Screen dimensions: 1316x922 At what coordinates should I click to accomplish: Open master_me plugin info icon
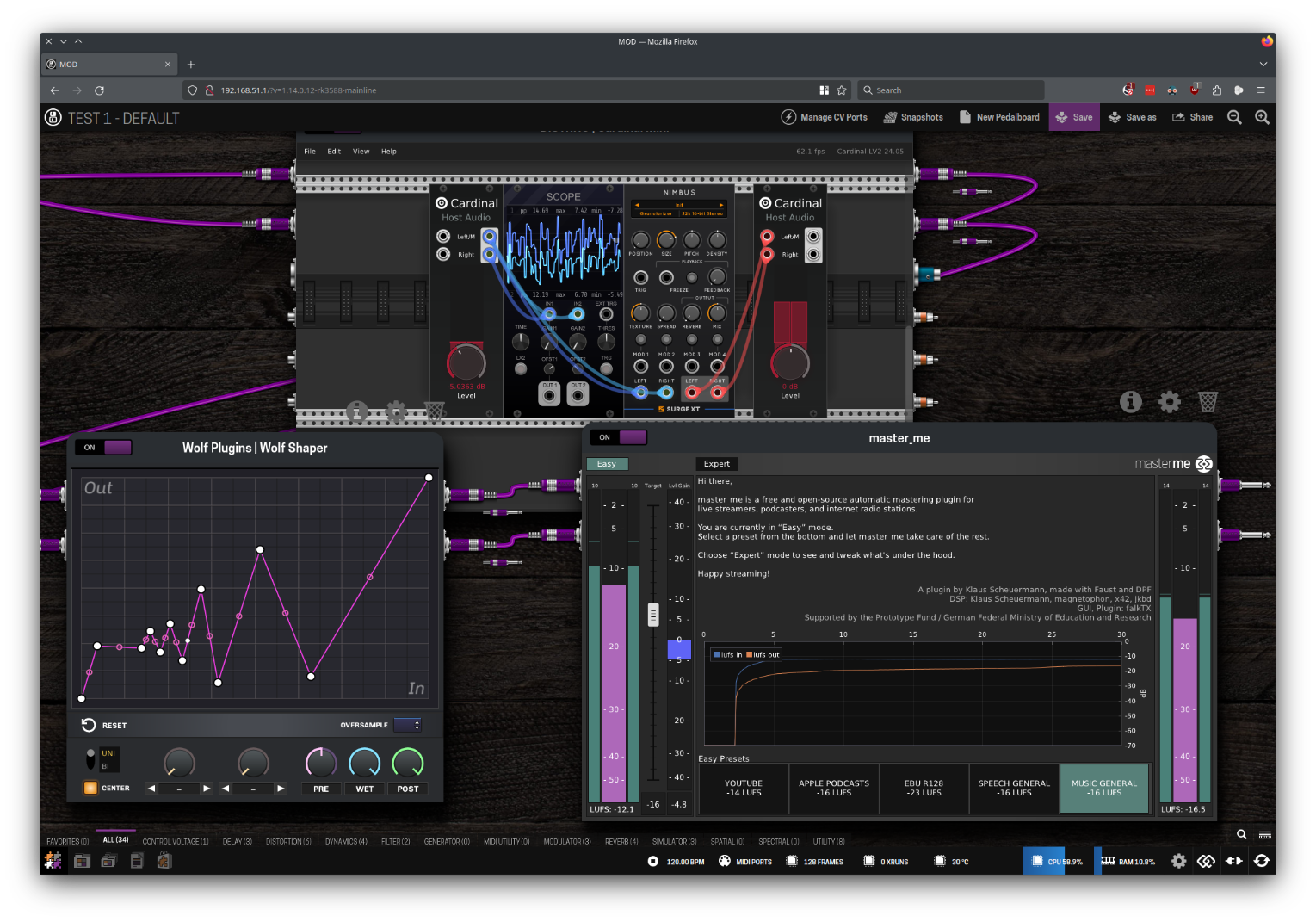(x=1131, y=401)
